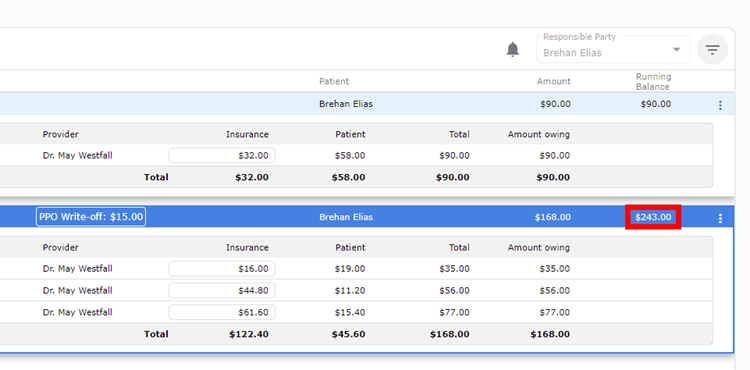Click the $122.40 insurance total
The height and width of the screenshot is (370, 750).
tap(249, 334)
